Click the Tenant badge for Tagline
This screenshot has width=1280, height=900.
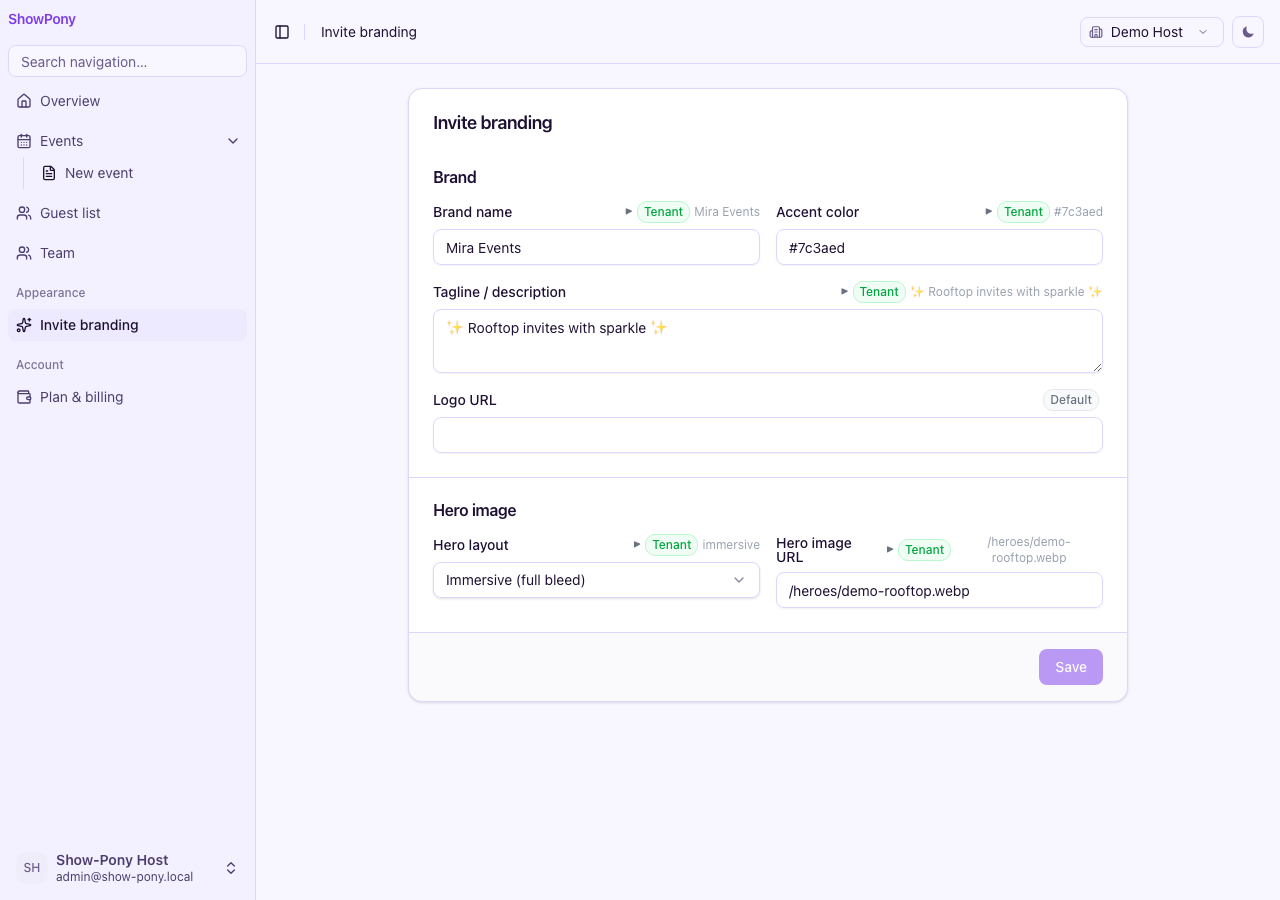(x=879, y=292)
